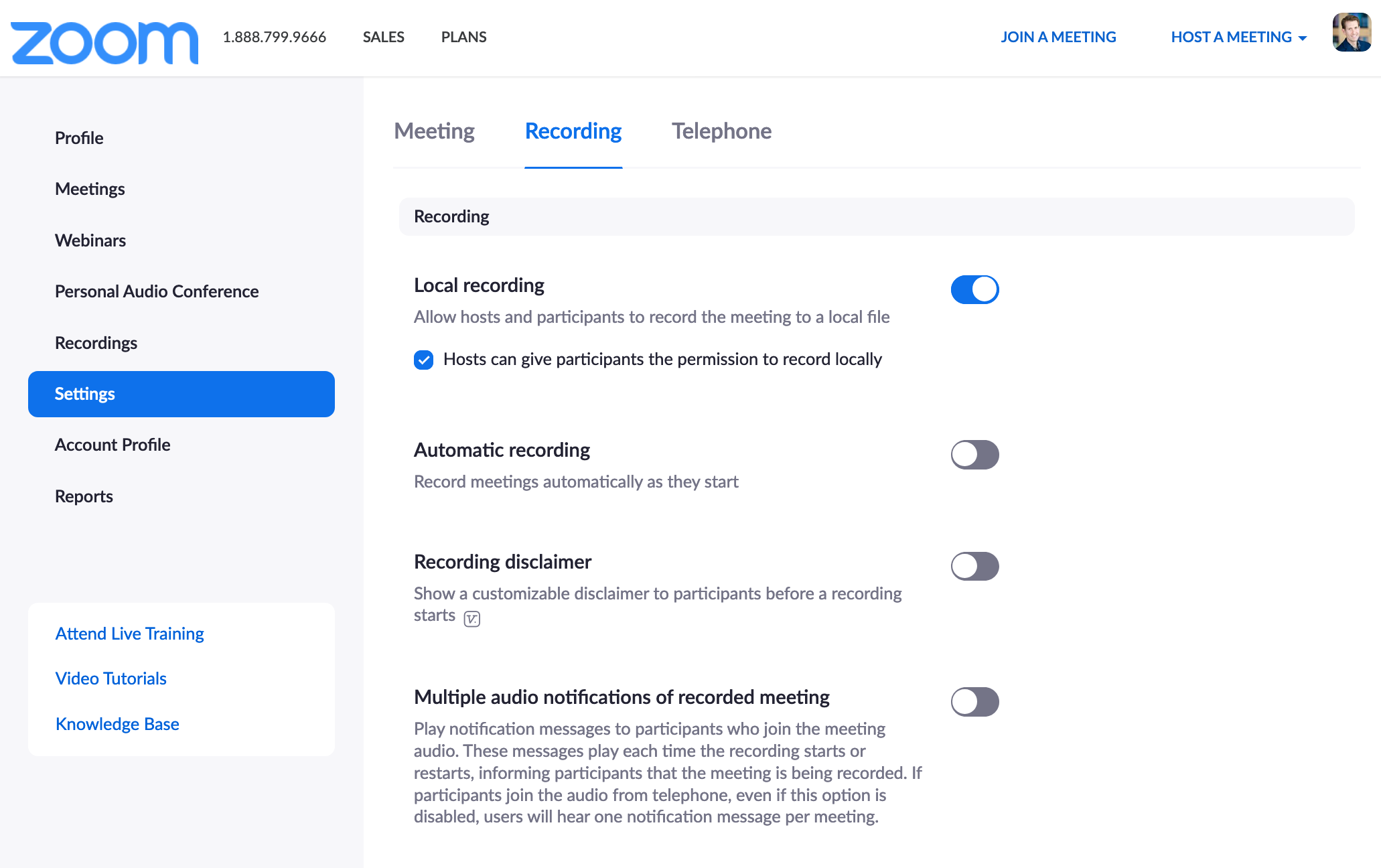Disable the Local recording toggle
This screenshot has height=868, width=1381.
point(974,289)
